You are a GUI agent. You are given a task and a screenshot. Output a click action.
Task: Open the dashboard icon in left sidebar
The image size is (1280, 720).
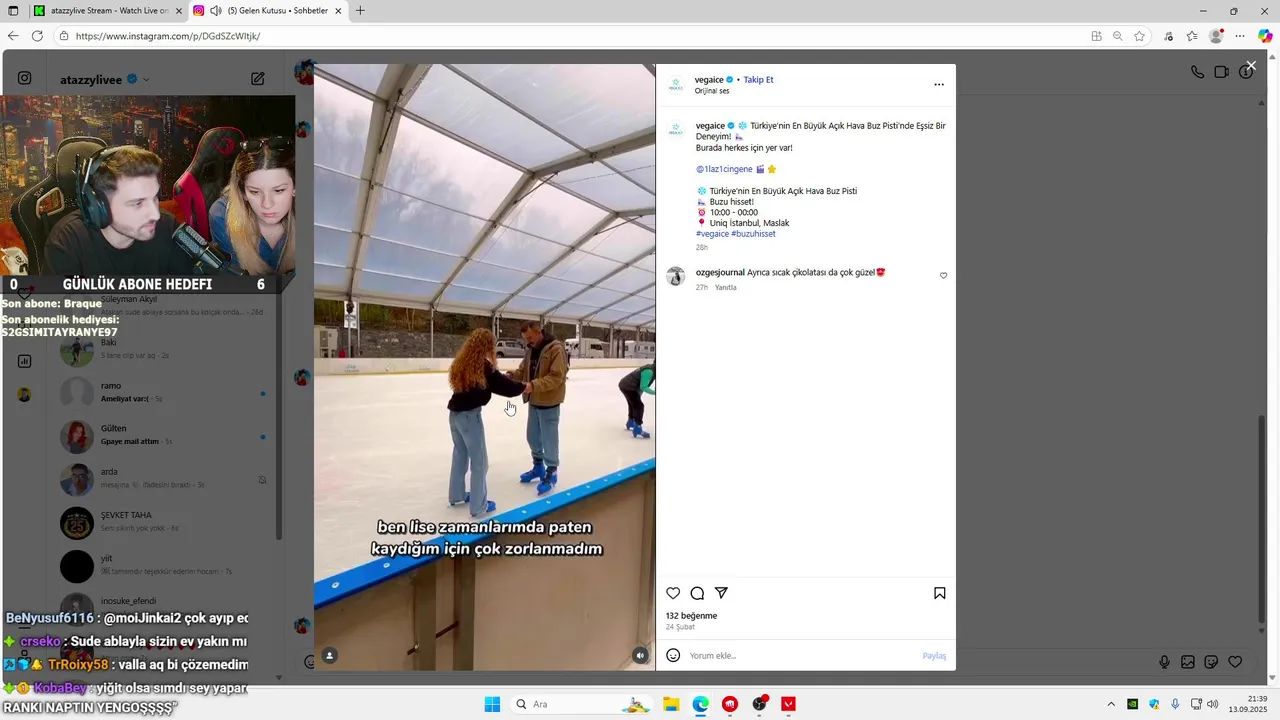tap(25, 361)
